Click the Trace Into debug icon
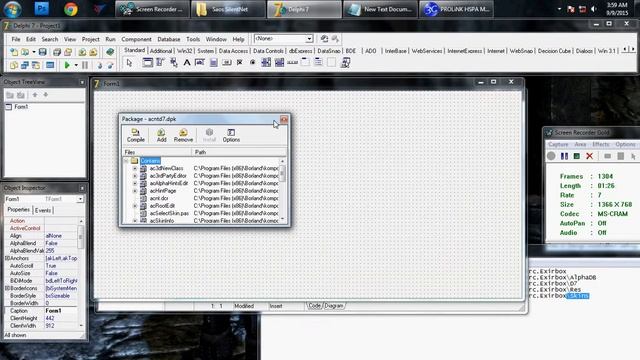Viewport: 640px width, 360px height. [99, 65]
